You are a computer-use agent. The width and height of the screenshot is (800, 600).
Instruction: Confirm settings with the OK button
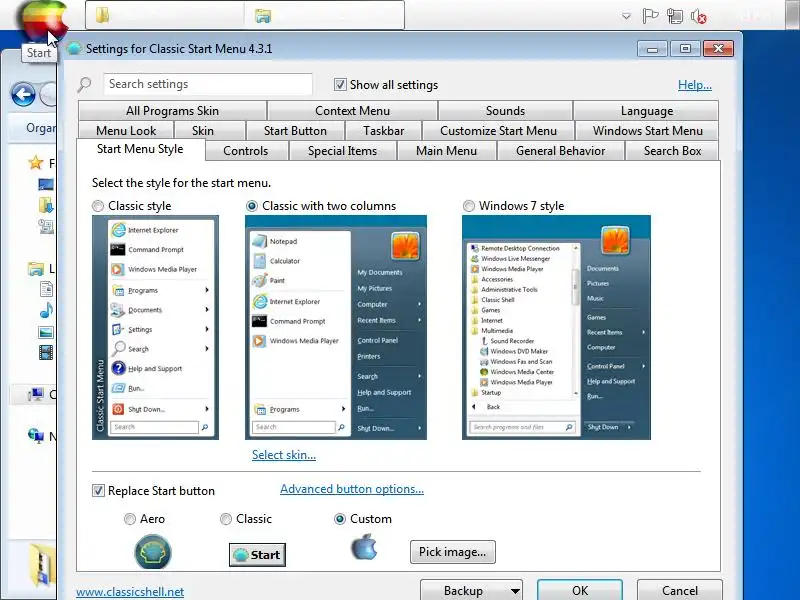[x=580, y=590]
